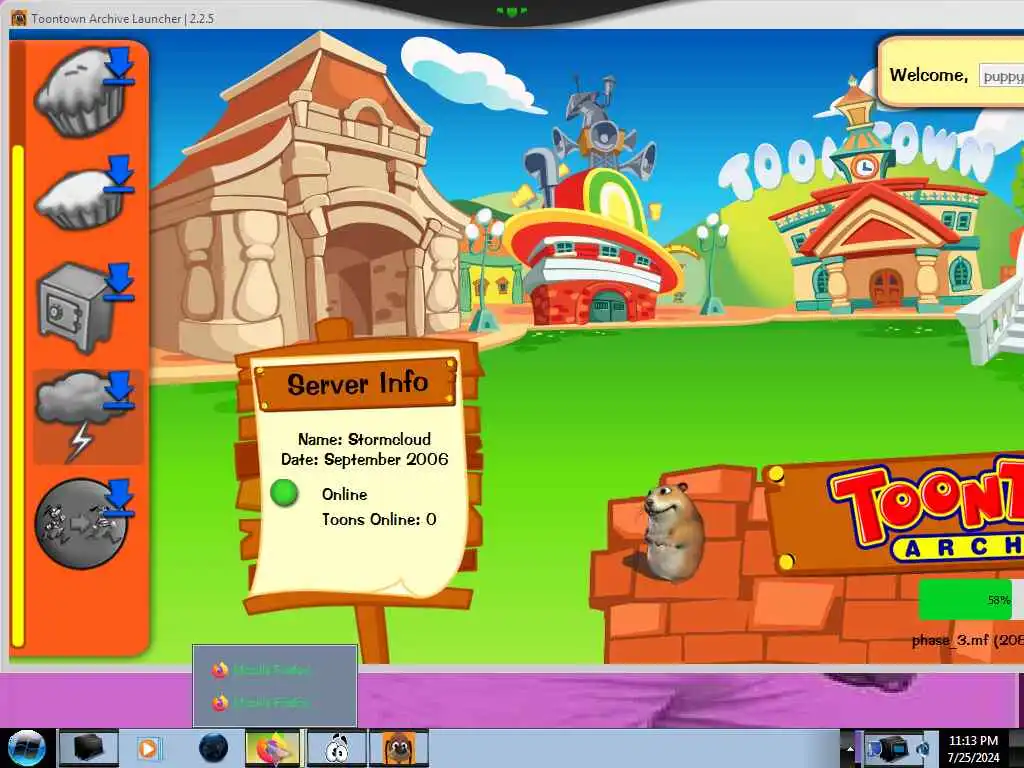Viewport: 1024px width, 768px height.
Task: Switch to the dog-icon Toontown Archive Launcher taskbar button
Action: coord(399,748)
